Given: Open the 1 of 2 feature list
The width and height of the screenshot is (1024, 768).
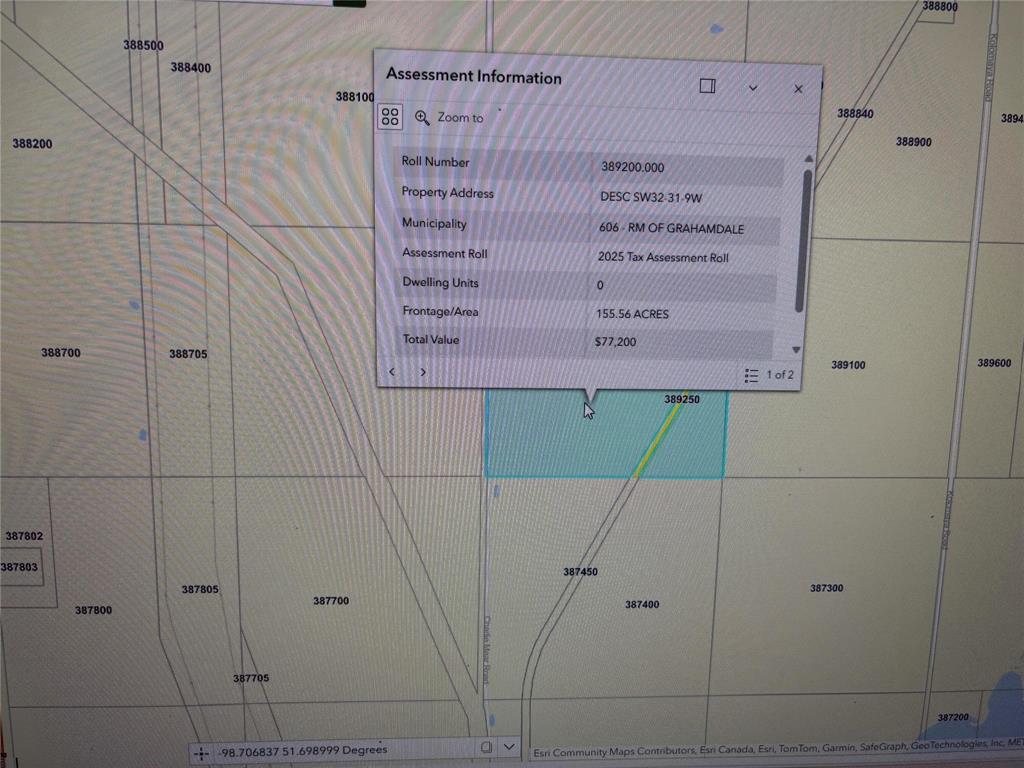Looking at the screenshot, I should click(769, 375).
